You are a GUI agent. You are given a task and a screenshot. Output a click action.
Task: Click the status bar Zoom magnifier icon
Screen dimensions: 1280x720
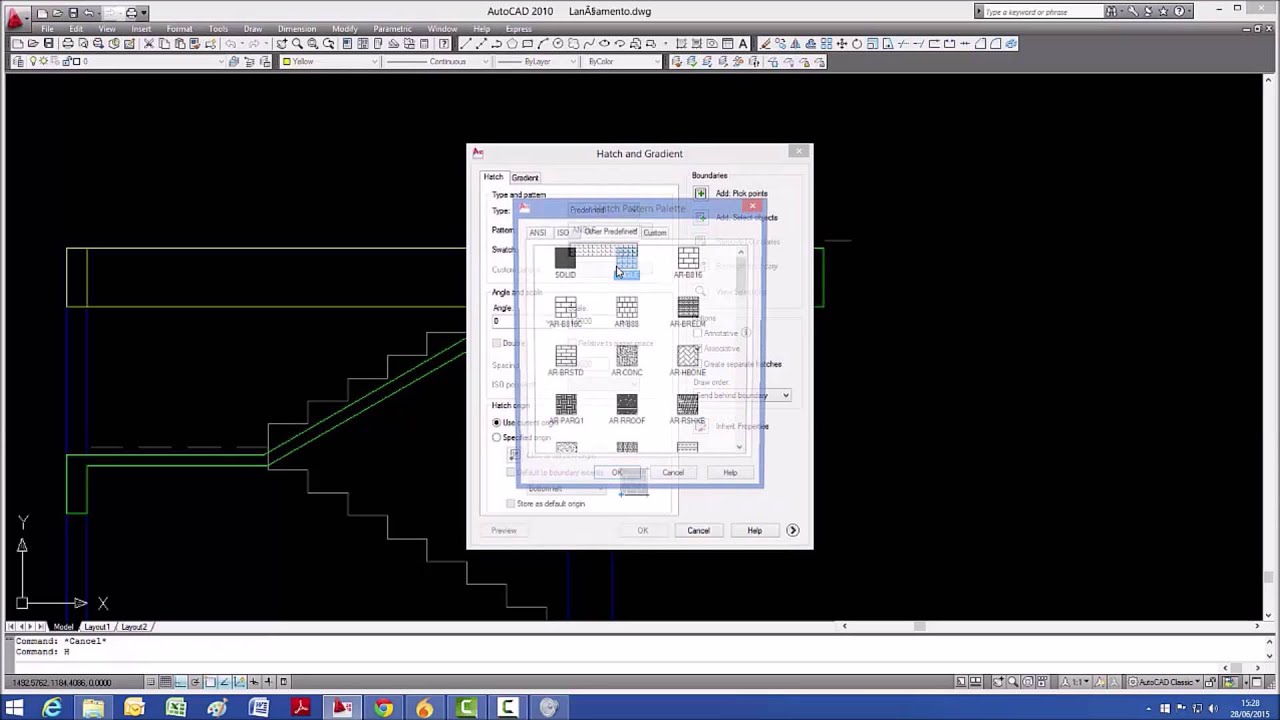point(1012,682)
